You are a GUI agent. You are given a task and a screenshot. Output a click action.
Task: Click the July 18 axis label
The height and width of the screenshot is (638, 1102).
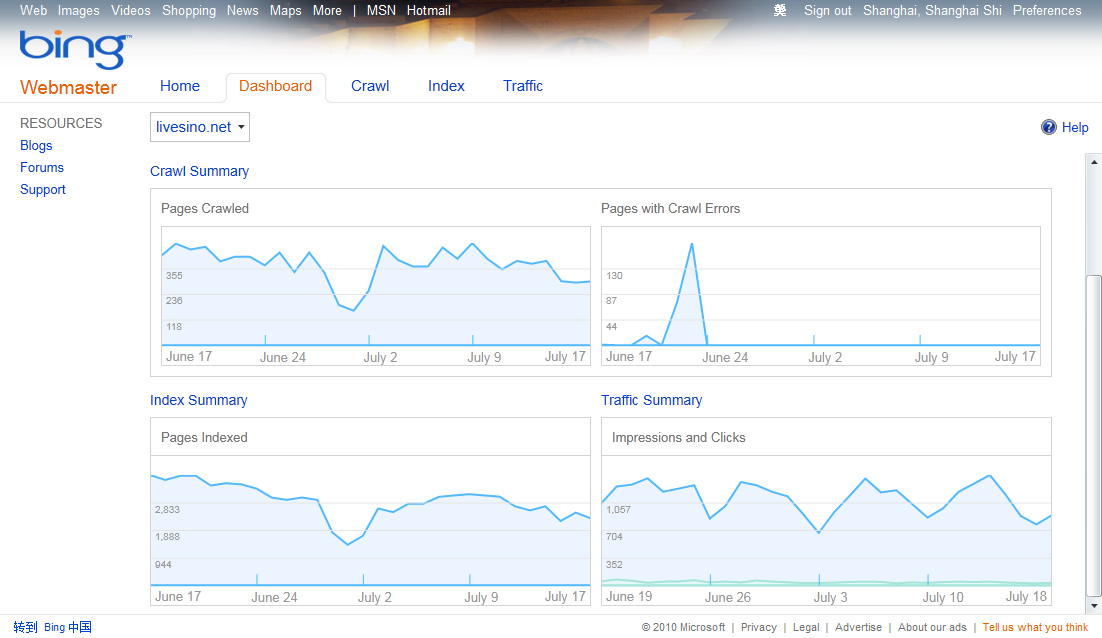[1026, 597]
